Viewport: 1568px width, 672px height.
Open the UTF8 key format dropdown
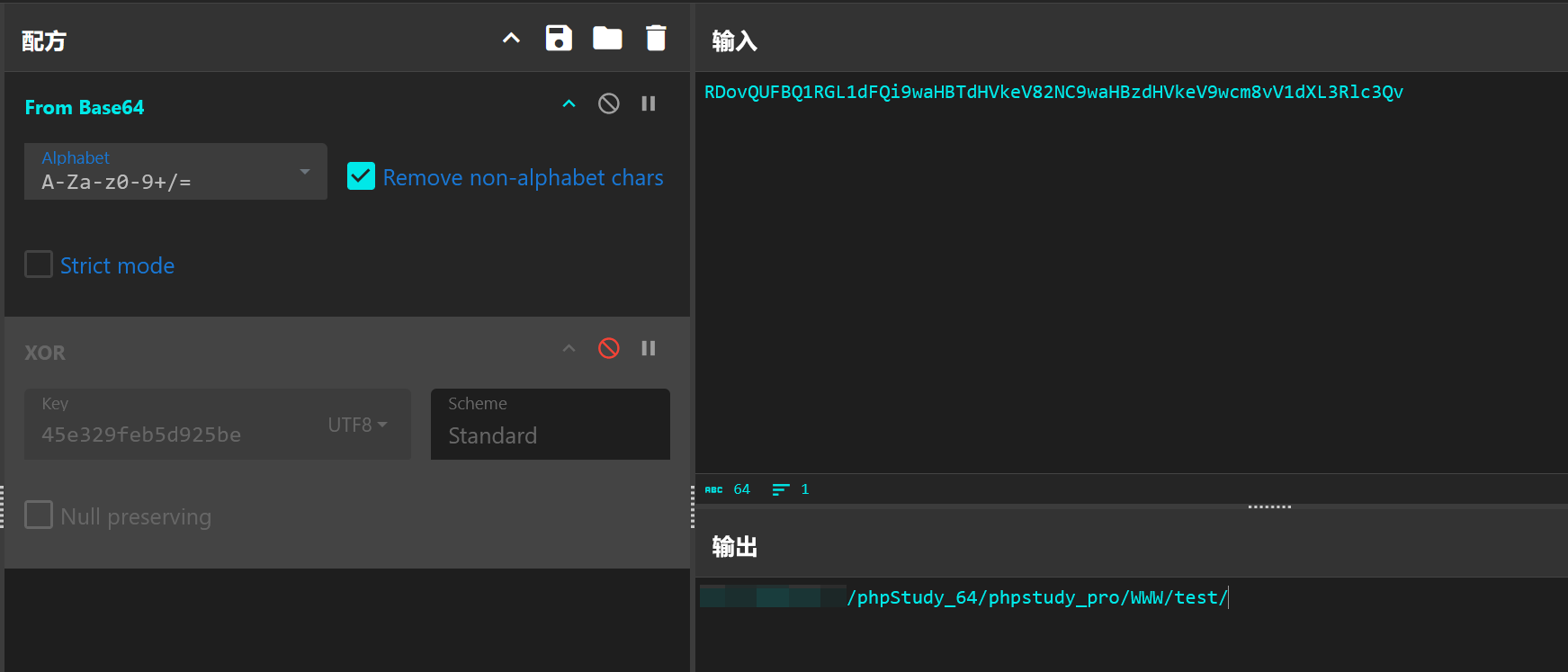point(357,425)
